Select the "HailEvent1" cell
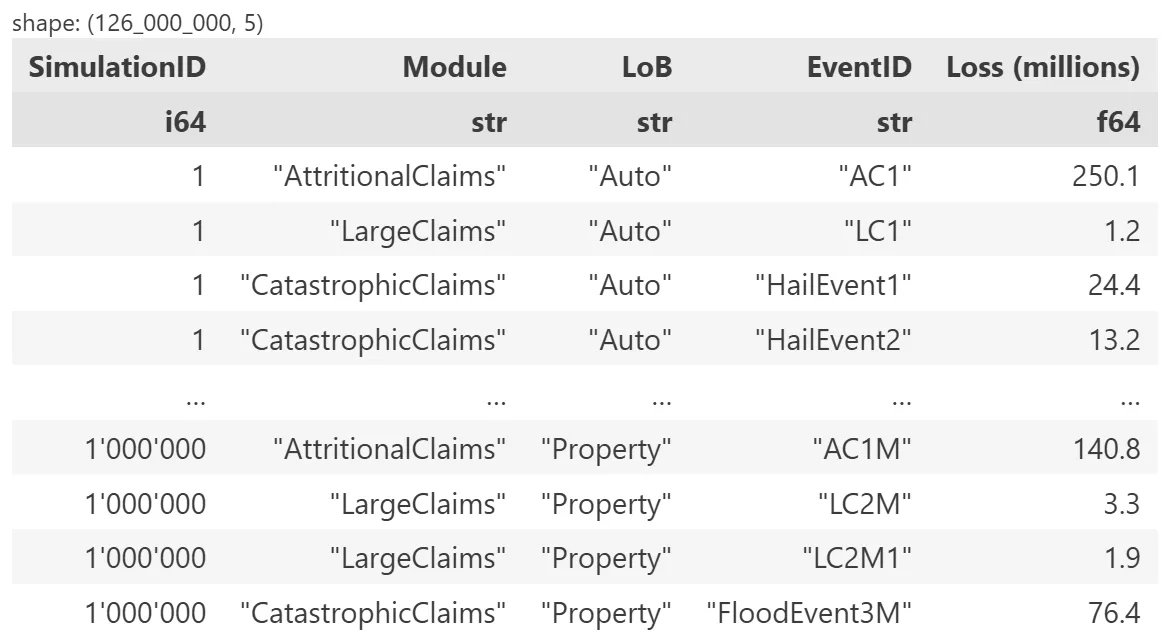The width and height of the screenshot is (1166, 644). click(x=832, y=285)
